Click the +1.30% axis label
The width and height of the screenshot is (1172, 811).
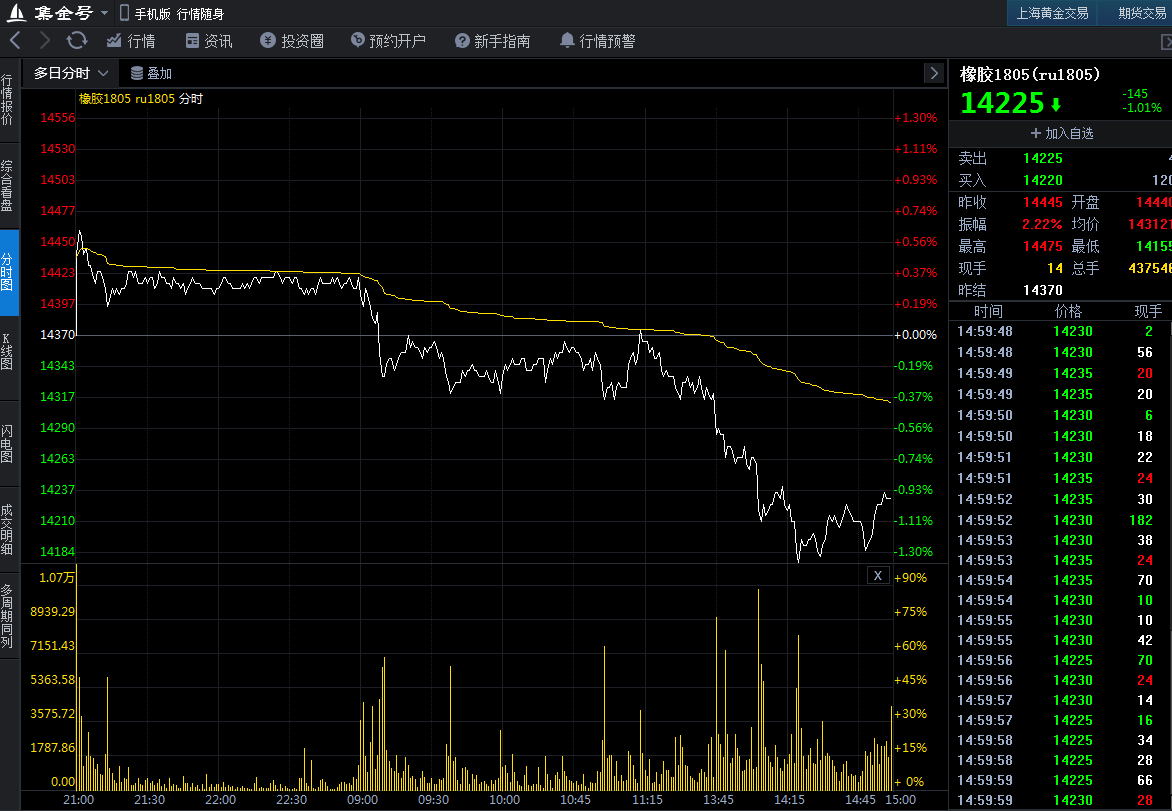(916, 118)
